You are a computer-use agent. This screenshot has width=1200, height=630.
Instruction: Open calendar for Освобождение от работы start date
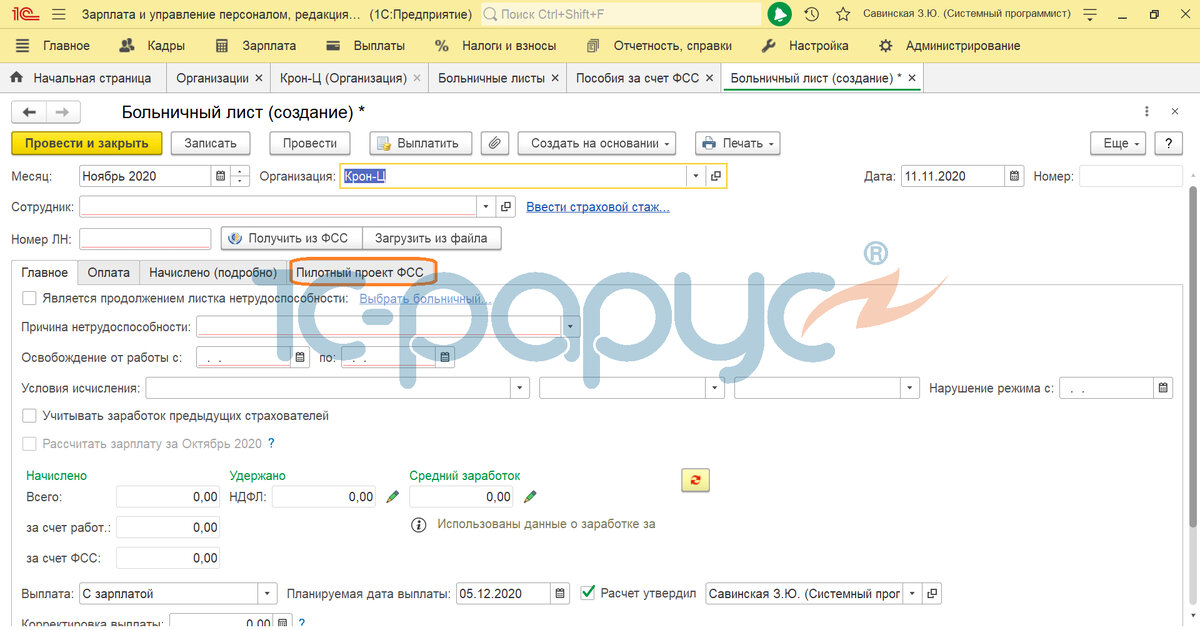(x=300, y=357)
